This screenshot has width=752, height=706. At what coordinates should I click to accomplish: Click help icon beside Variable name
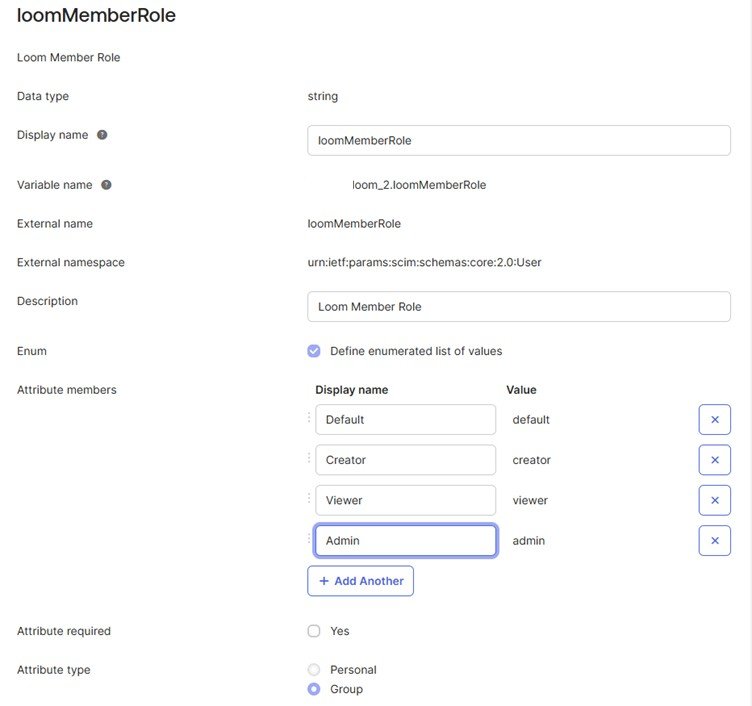click(x=106, y=185)
